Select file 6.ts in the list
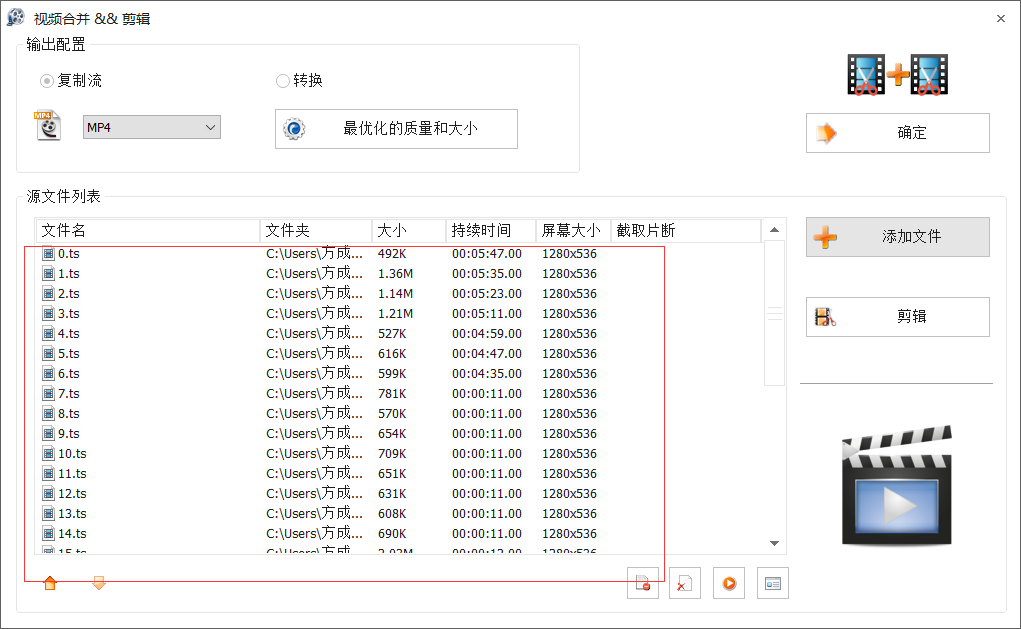 [68, 374]
